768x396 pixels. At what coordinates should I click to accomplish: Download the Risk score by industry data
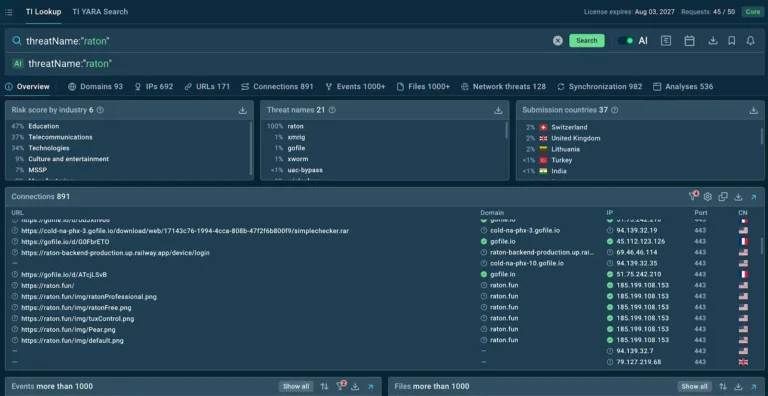tap(242, 110)
